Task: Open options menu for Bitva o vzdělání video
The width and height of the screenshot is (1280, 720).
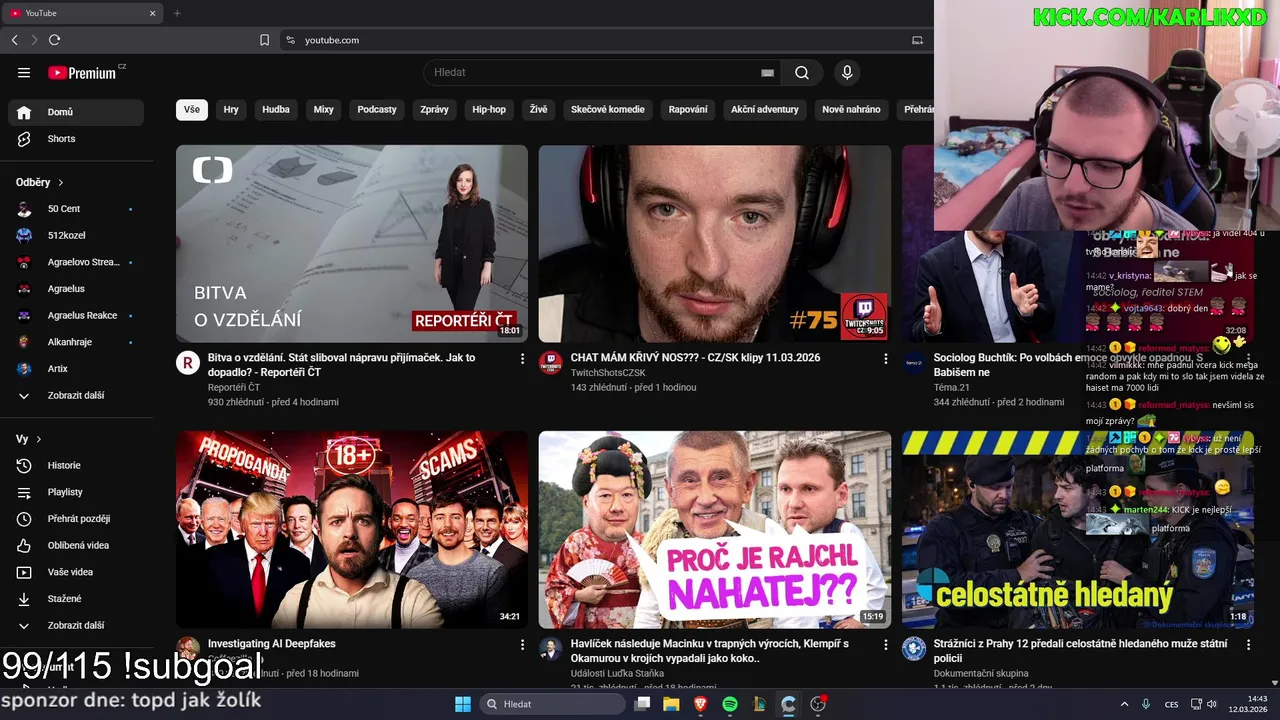Action: 522,358
